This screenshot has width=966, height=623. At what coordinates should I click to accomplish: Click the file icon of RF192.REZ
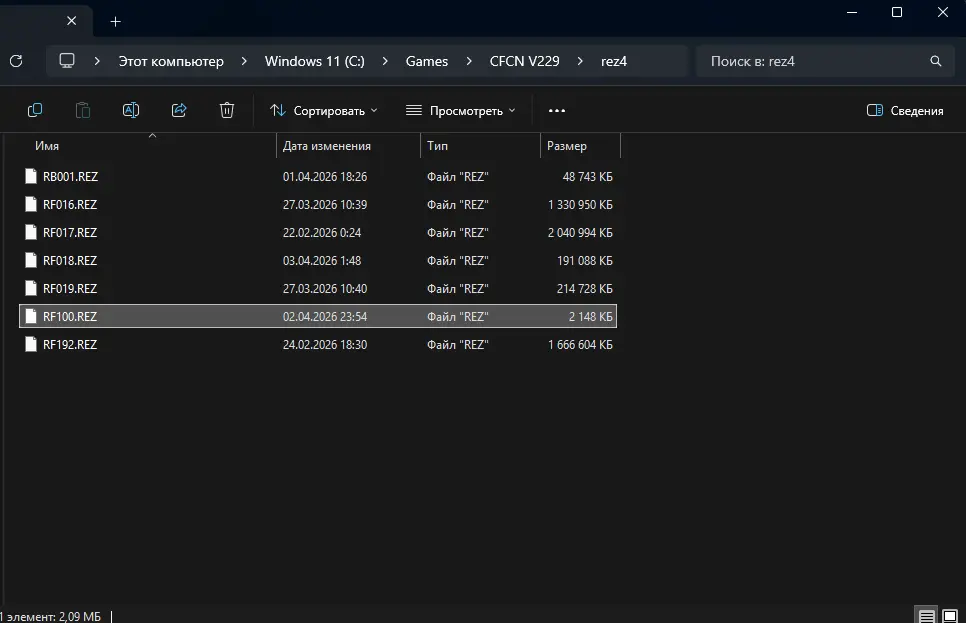[x=31, y=344]
